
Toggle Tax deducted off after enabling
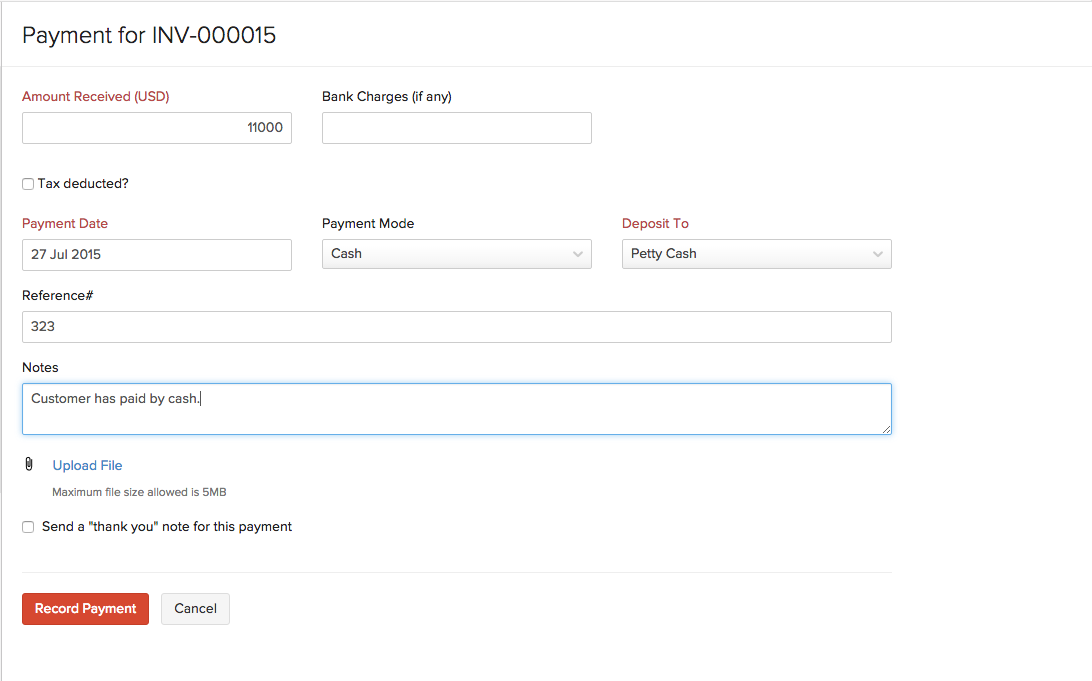pyautogui.click(x=27, y=183)
